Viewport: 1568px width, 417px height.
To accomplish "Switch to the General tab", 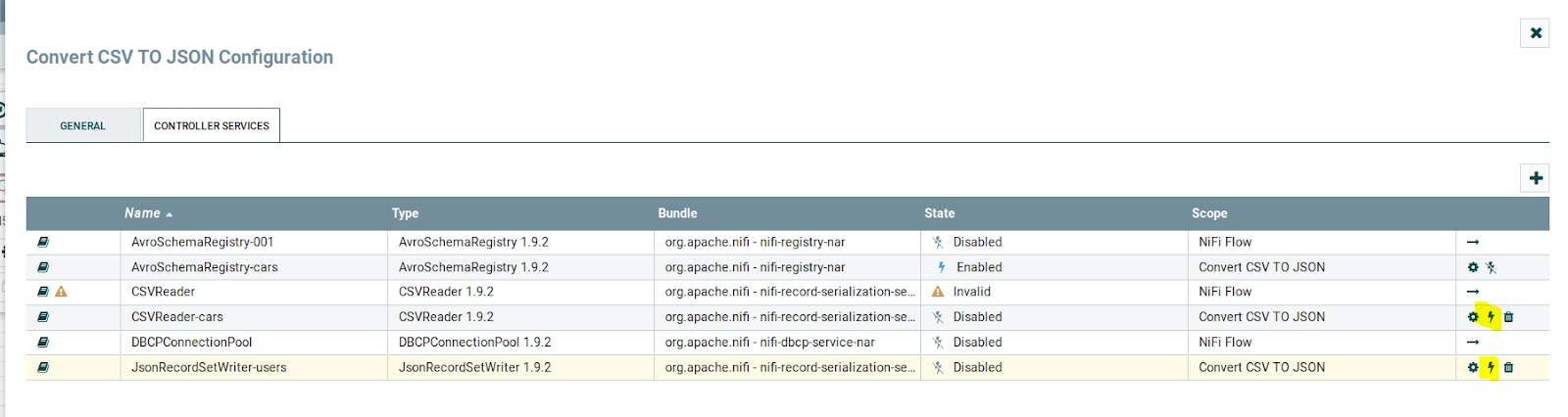I will 83,125.
